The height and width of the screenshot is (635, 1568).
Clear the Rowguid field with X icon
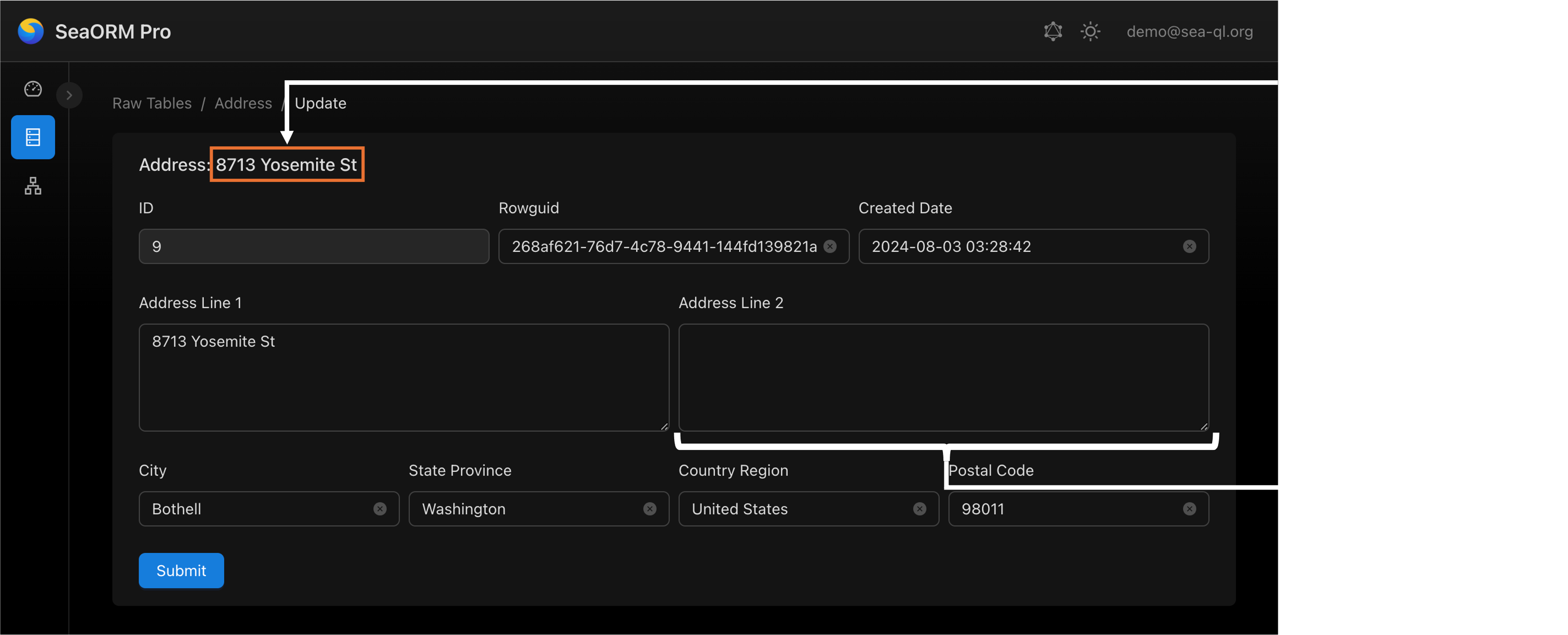[x=830, y=247]
